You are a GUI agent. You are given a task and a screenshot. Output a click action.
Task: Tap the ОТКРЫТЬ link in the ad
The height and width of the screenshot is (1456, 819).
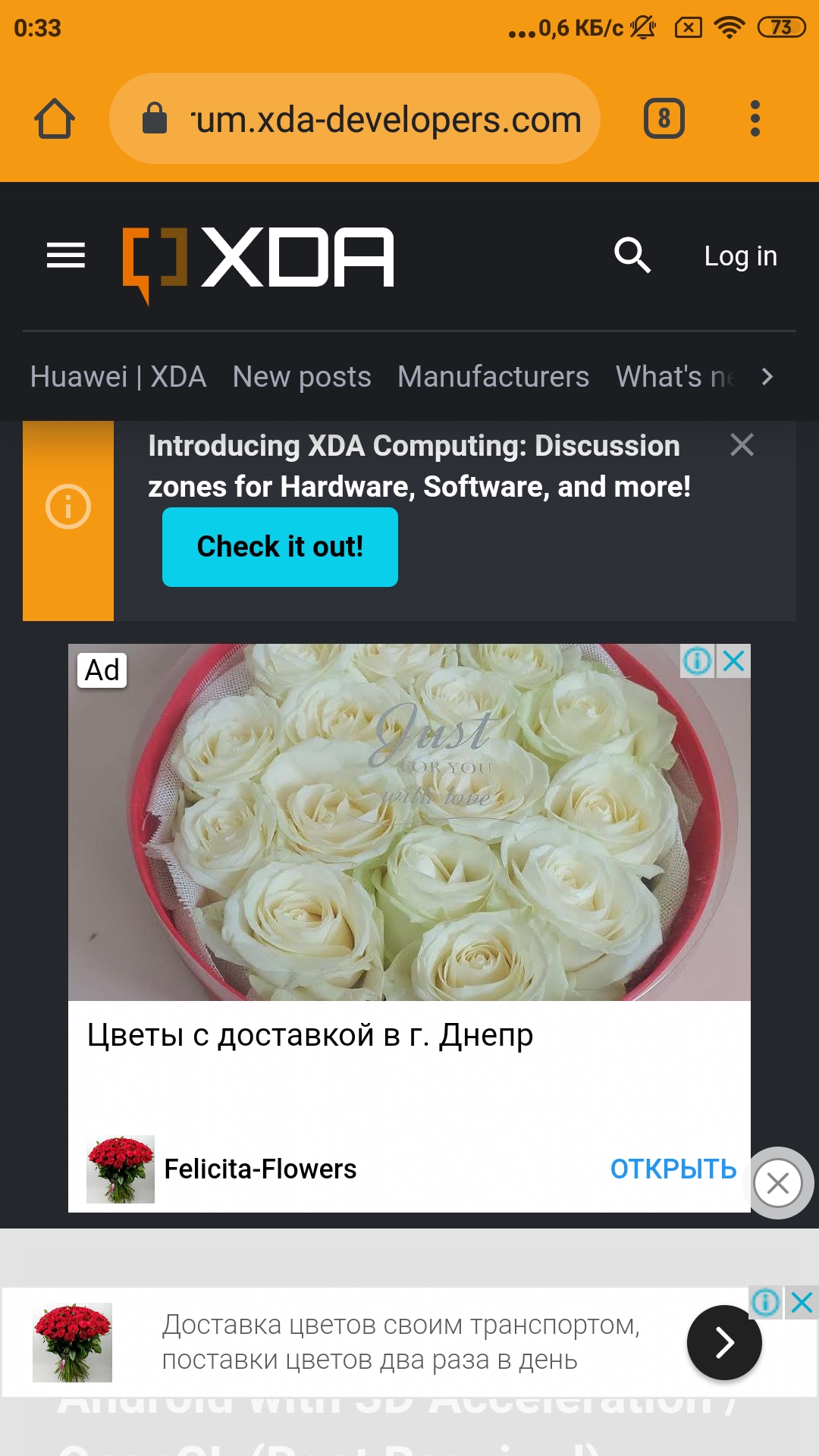pos(673,1169)
